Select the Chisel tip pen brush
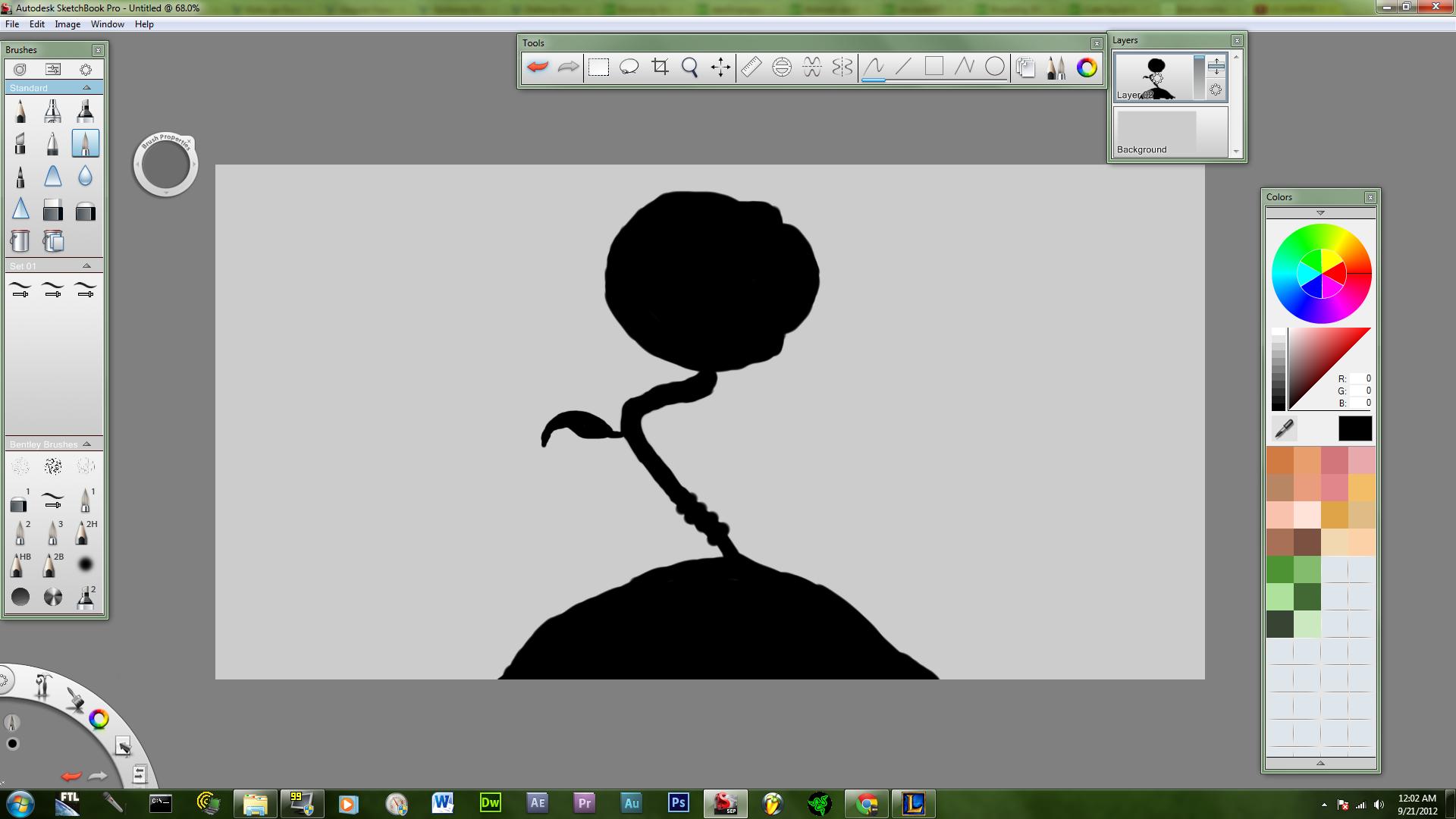Viewport: 1456px width, 819px height. click(x=20, y=143)
